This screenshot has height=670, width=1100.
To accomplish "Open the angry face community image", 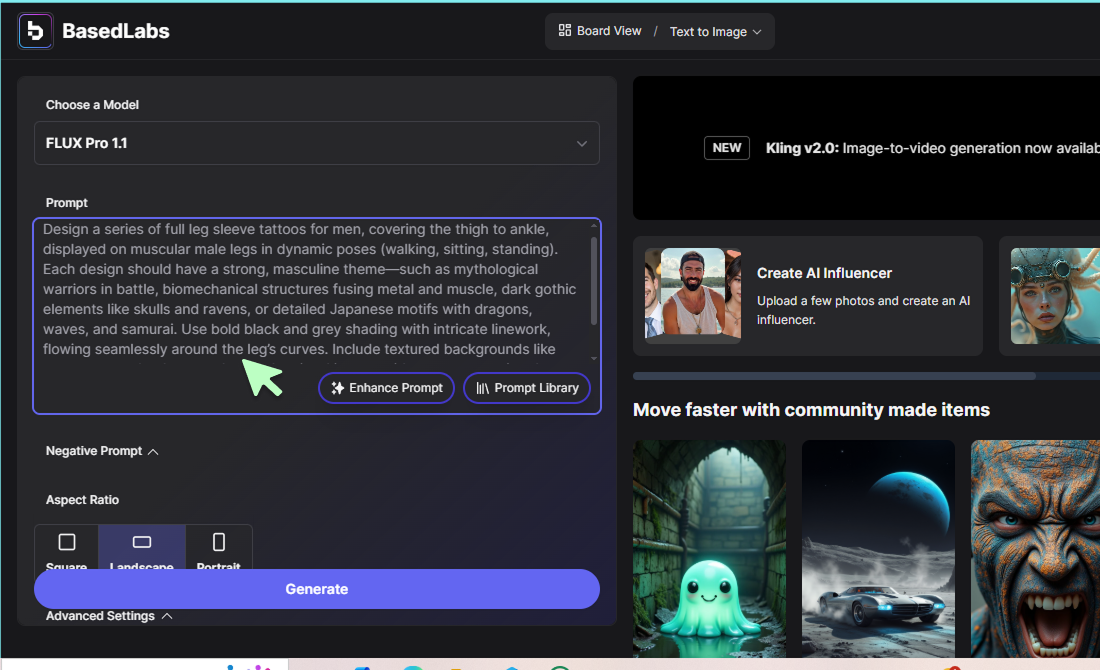I will pos(1035,549).
